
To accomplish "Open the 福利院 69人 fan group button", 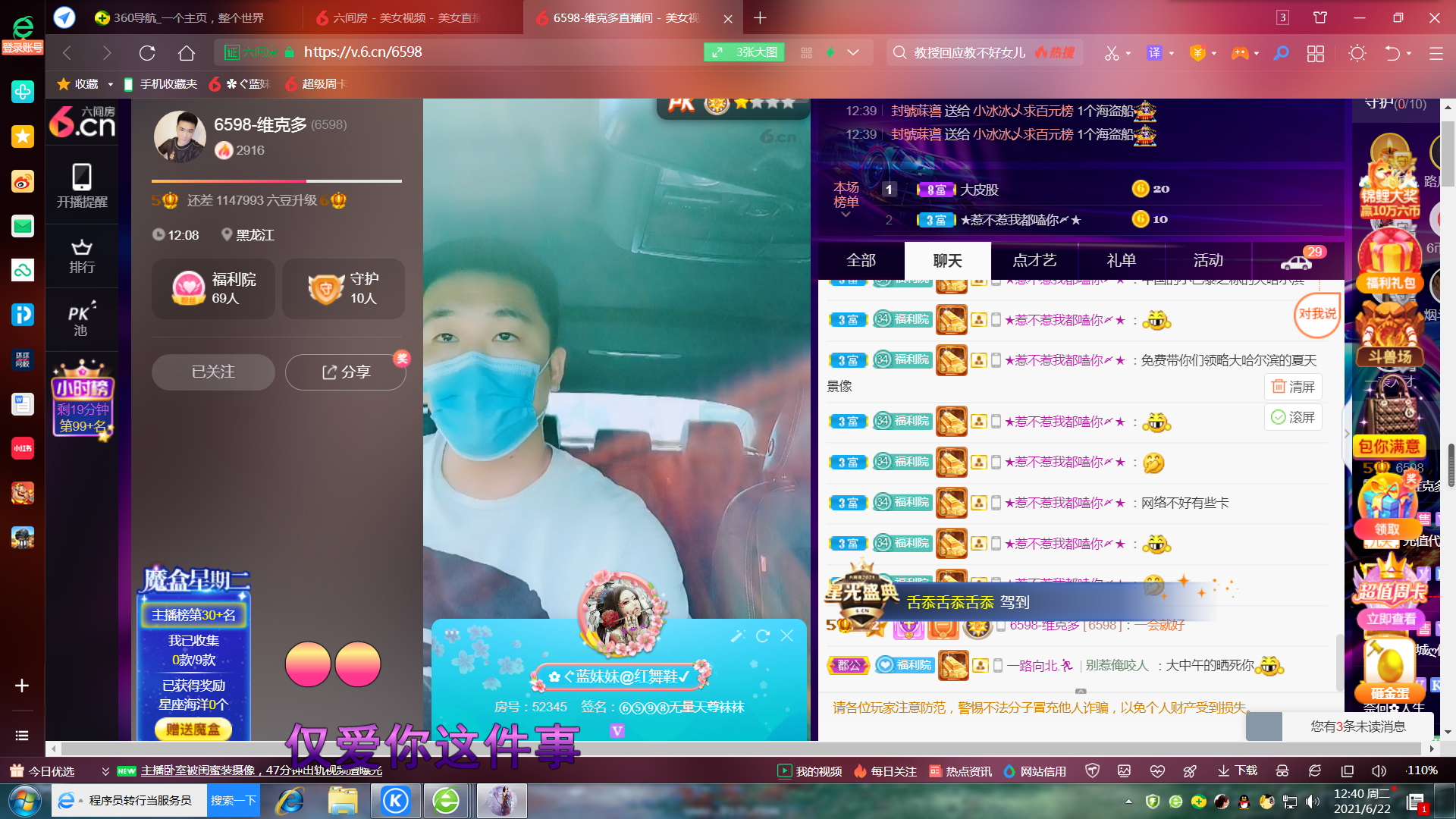I will (213, 289).
